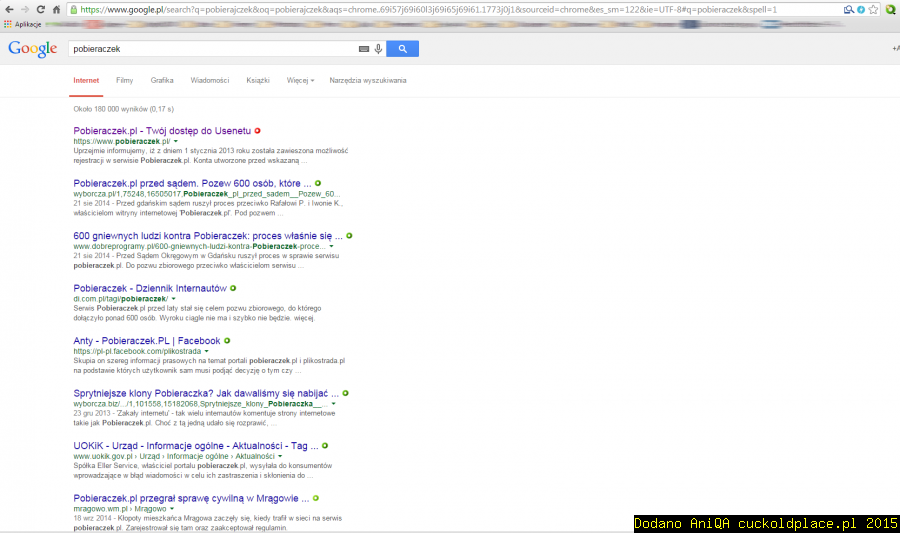Click the red safety rating icon beside Pobieraczek.pl result
900x533 pixels.
pyautogui.click(x=257, y=130)
